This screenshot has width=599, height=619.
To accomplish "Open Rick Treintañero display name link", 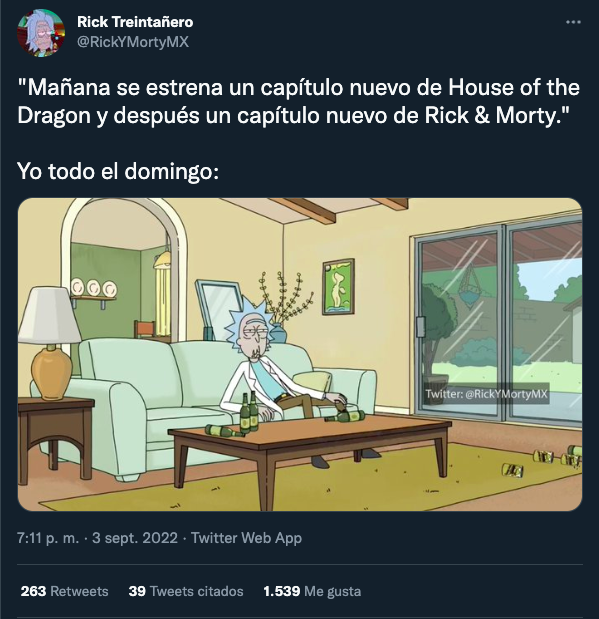I will coord(135,22).
